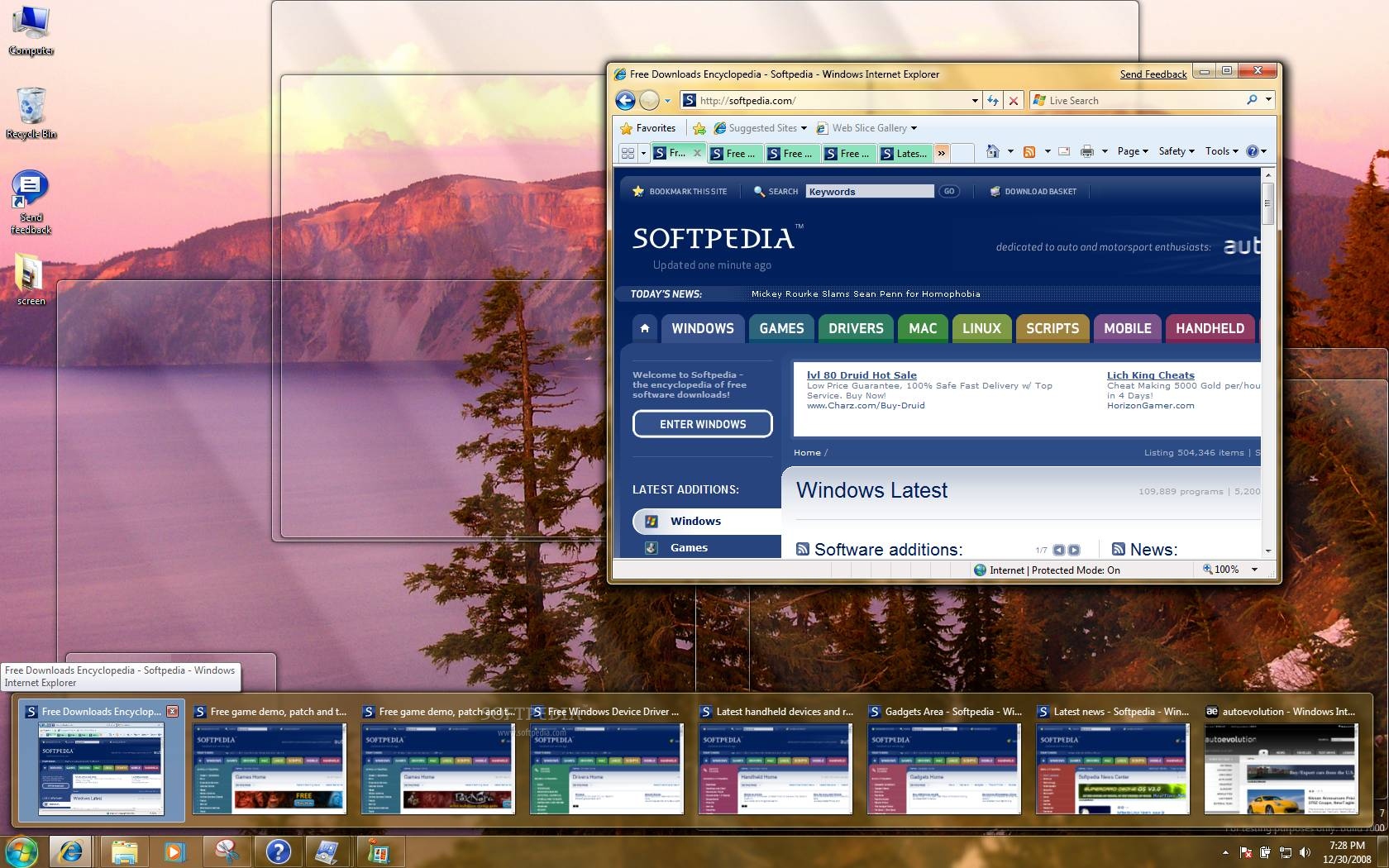Open the Tools menu dropdown
This screenshot has height=868, width=1389.
pos(1222,151)
